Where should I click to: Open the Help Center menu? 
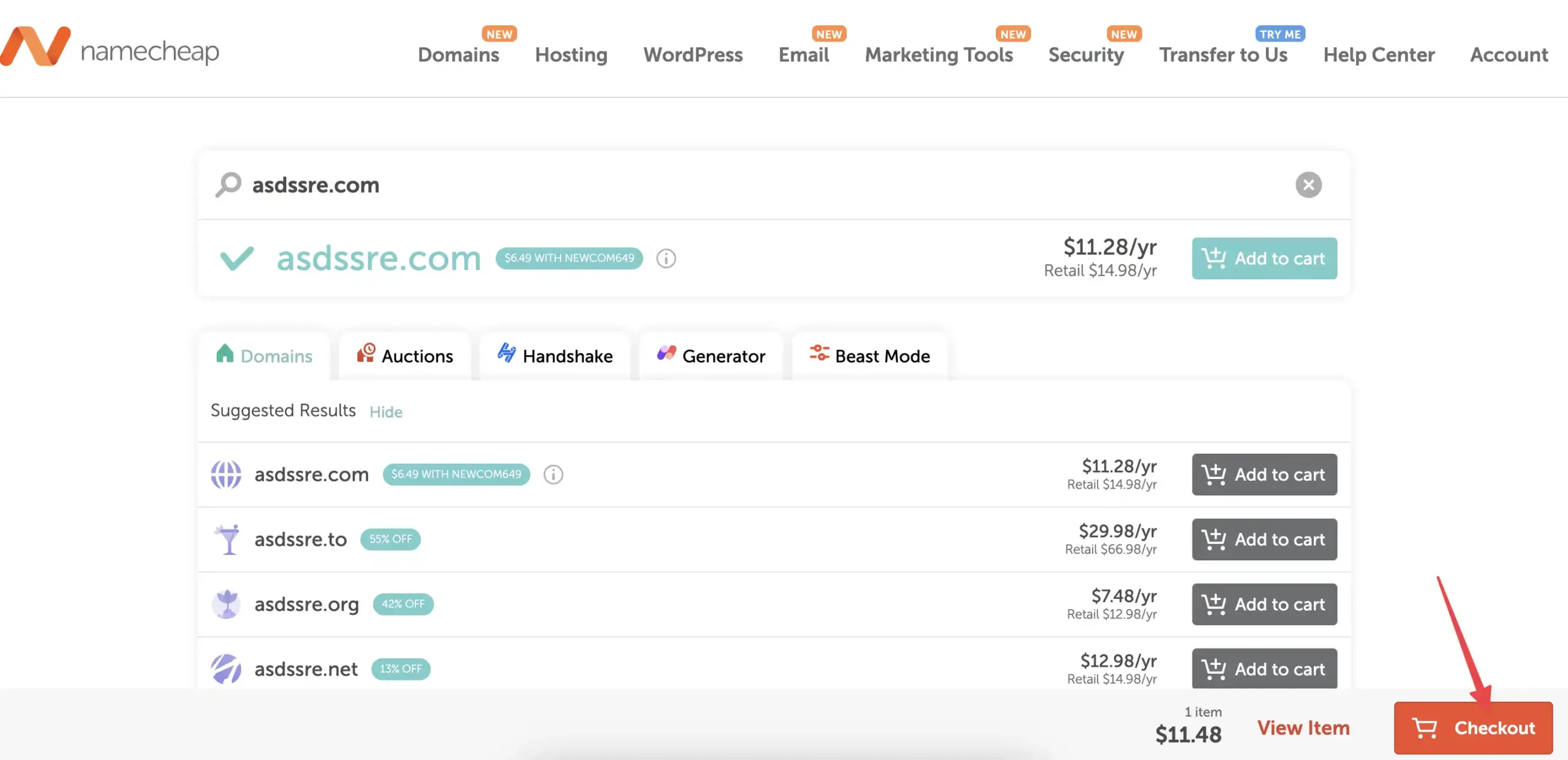(1379, 55)
